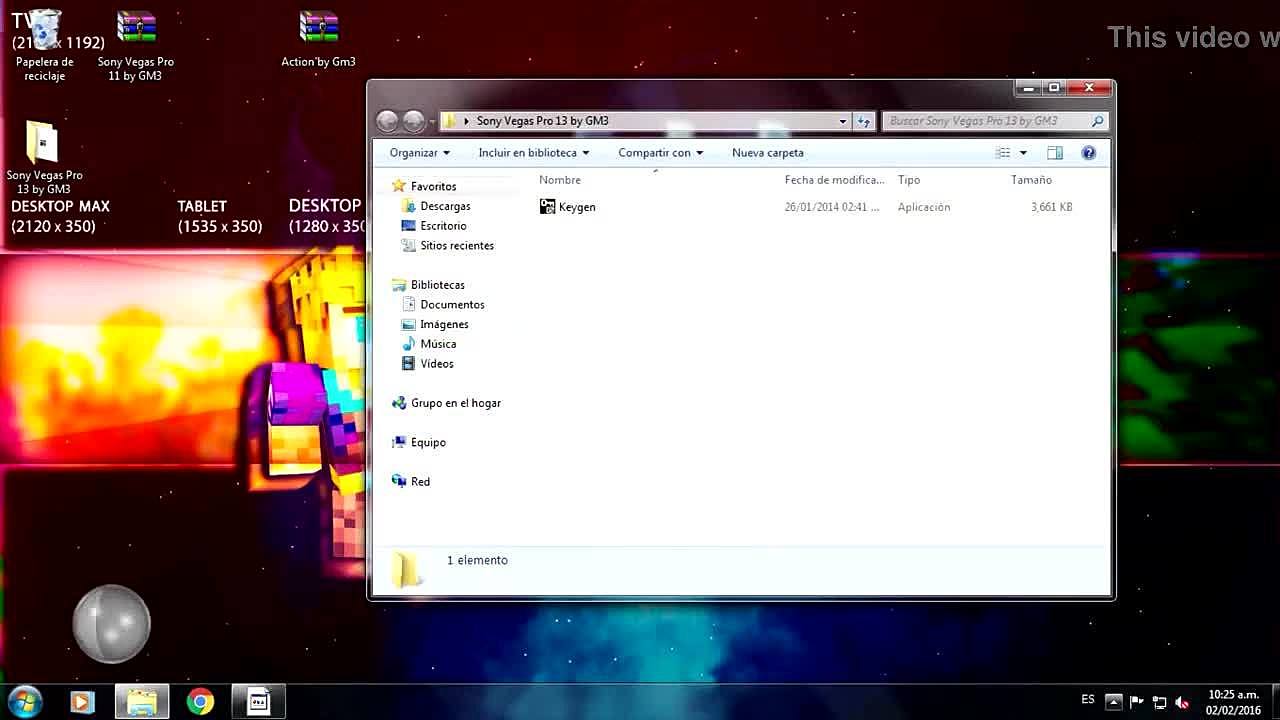Click the Back navigation arrow
This screenshot has height=720, width=1280.
tap(388, 121)
